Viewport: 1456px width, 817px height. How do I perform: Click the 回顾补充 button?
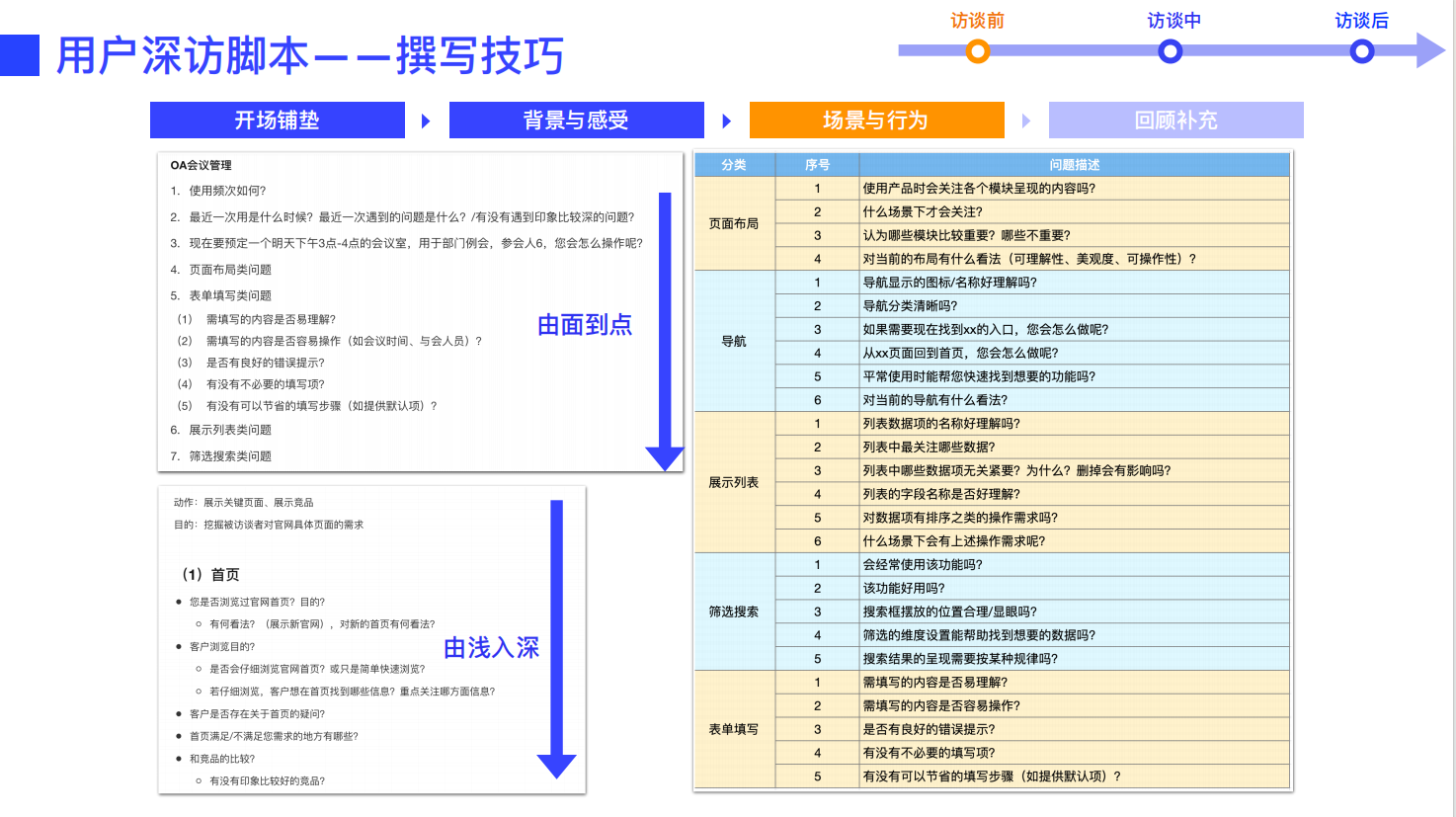[x=1175, y=120]
